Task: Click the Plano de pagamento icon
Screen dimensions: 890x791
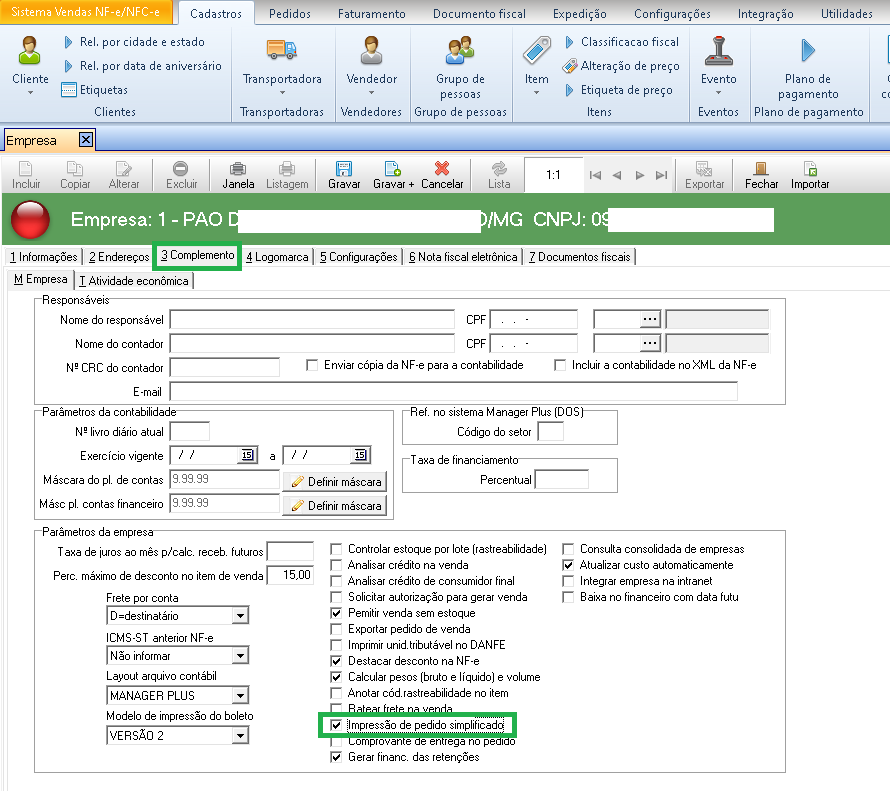Action: point(808,50)
